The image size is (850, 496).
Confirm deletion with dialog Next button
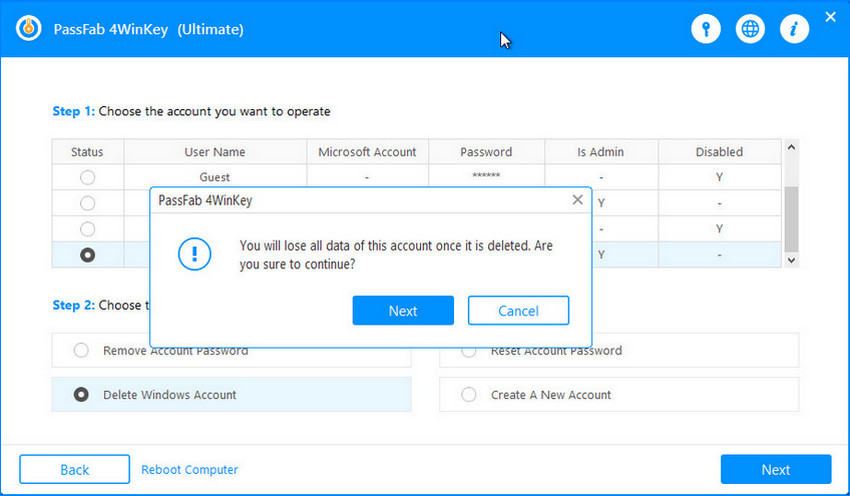403,311
